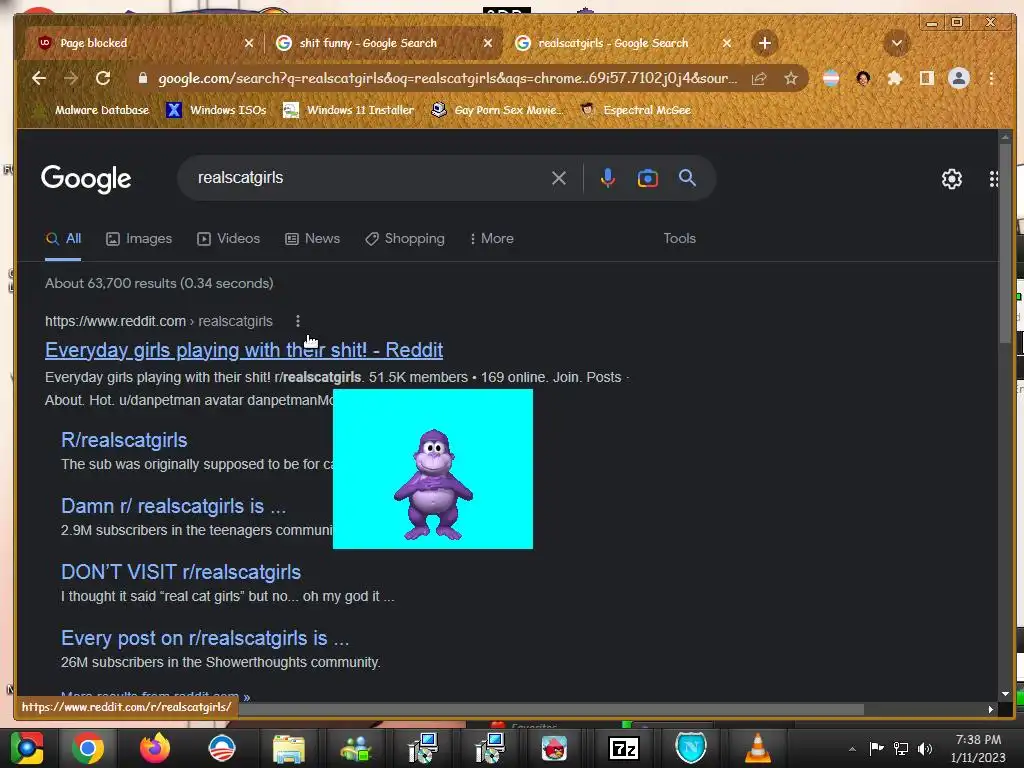Expand the tab search dropdown
Image resolution: width=1024 pixels, height=768 pixels.
pos(897,43)
